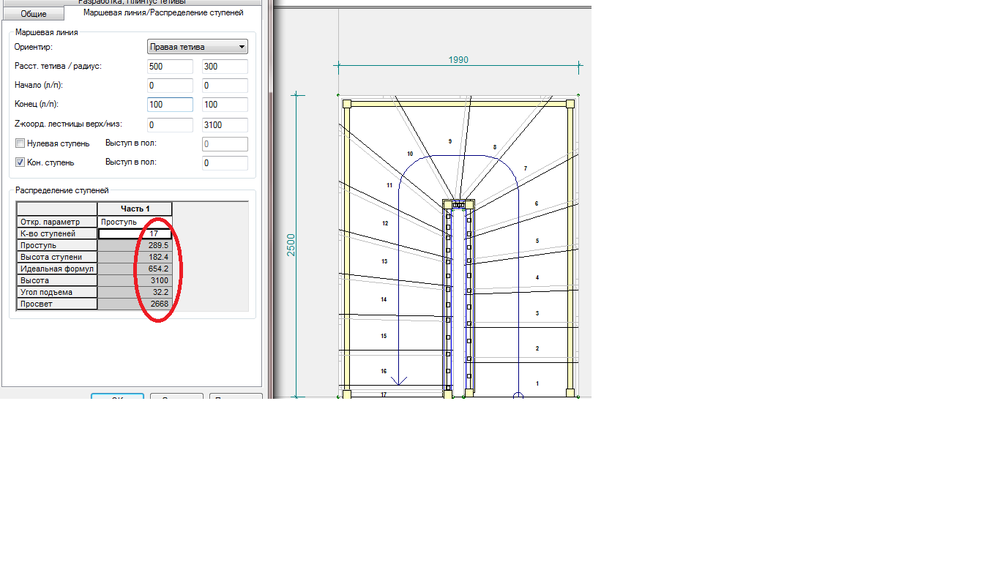Screen dimensions: 1000x562
Task: Enable the Нулевая ступень checkbox
Action: pos(20,144)
